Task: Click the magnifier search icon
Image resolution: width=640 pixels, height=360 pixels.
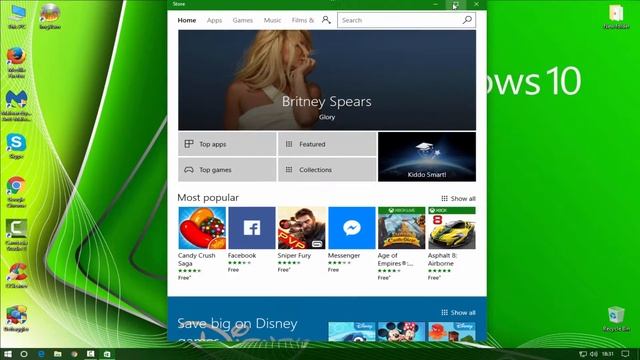Action: tap(467, 20)
